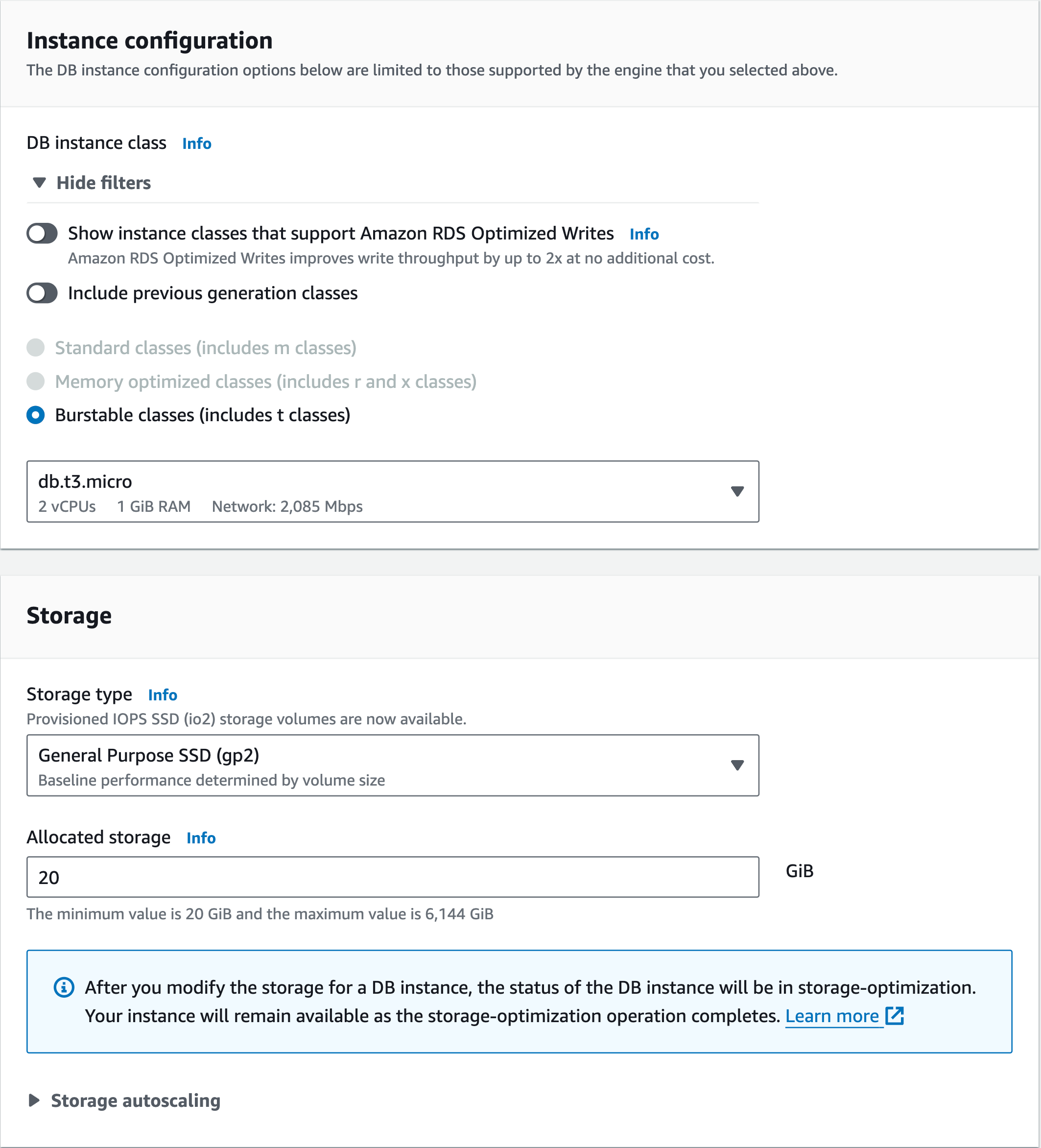Follow the Learn more link

(x=831, y=1016)
